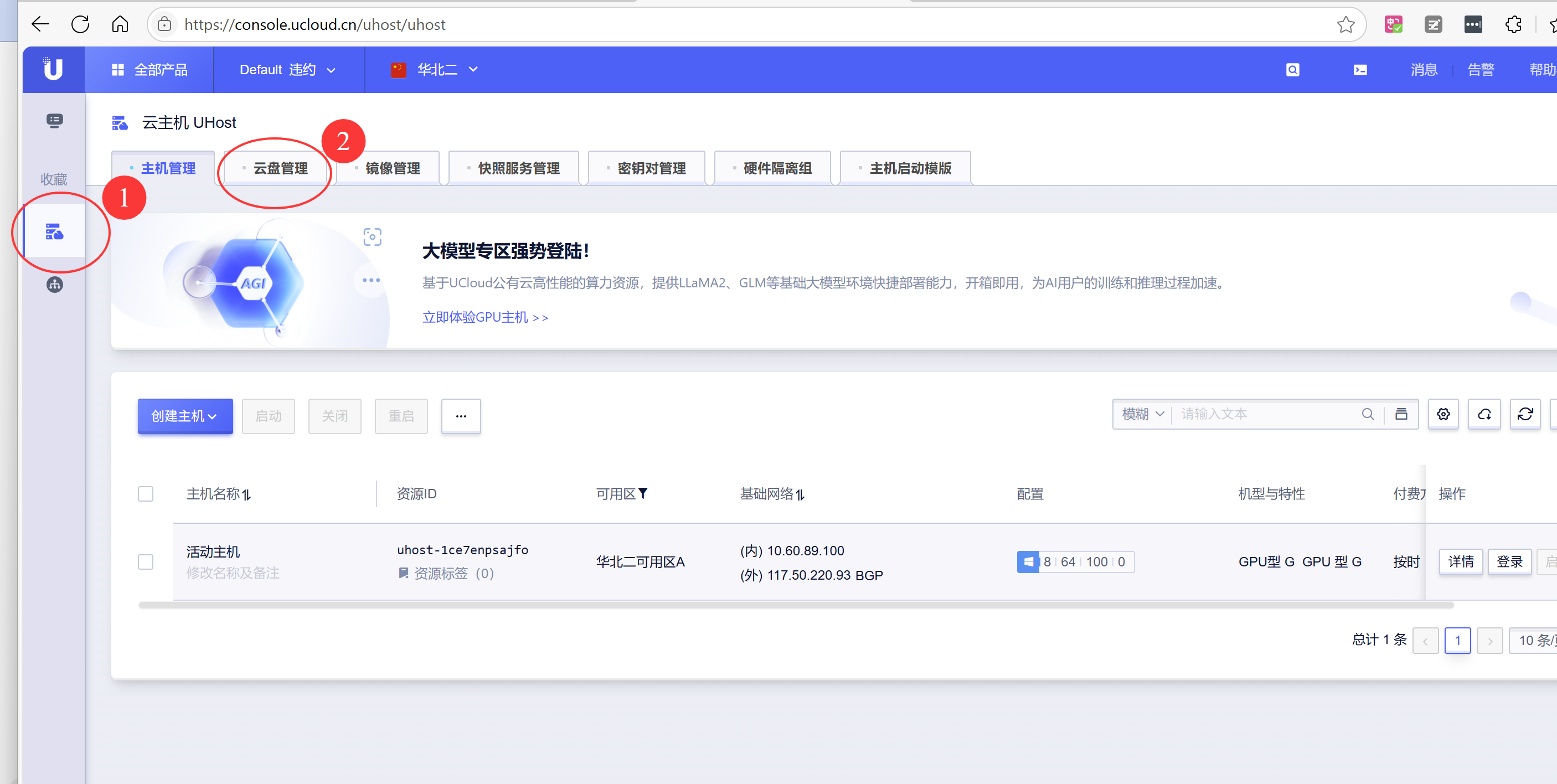Open console search icon in top bar

pos(1292,70)
